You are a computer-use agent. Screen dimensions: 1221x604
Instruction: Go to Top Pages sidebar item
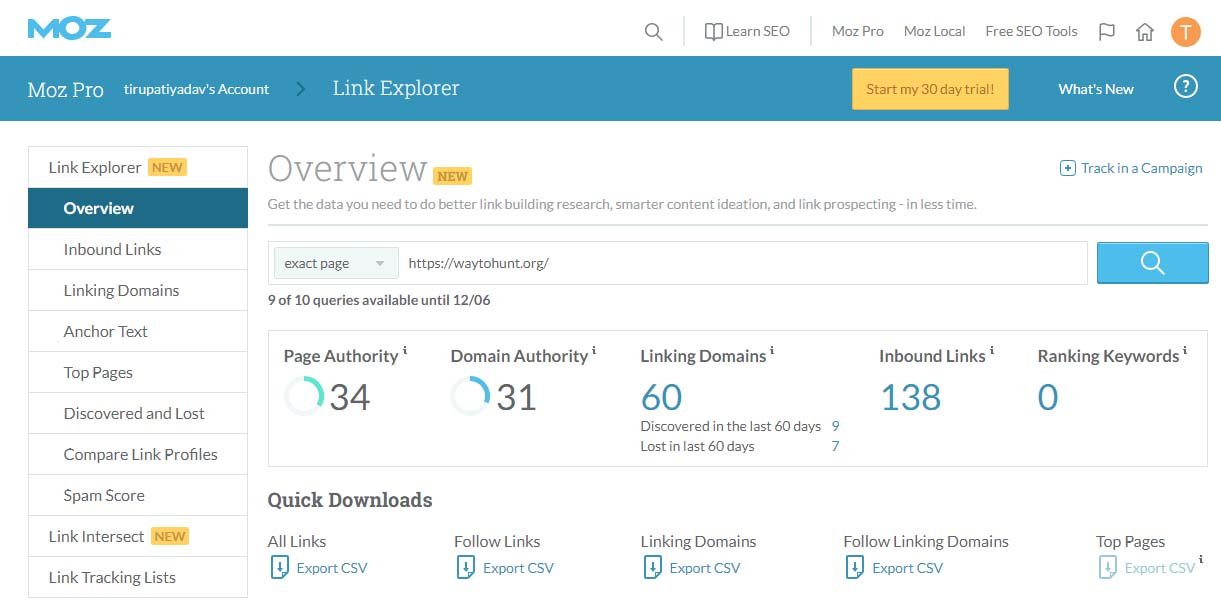click(x=138, y=372)
